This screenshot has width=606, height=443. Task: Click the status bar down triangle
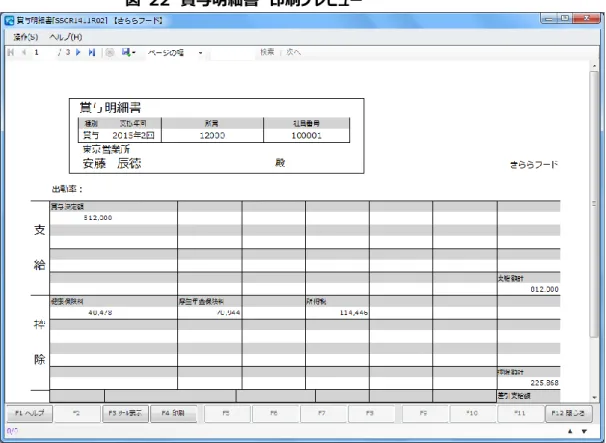click(x=584, y=431)
